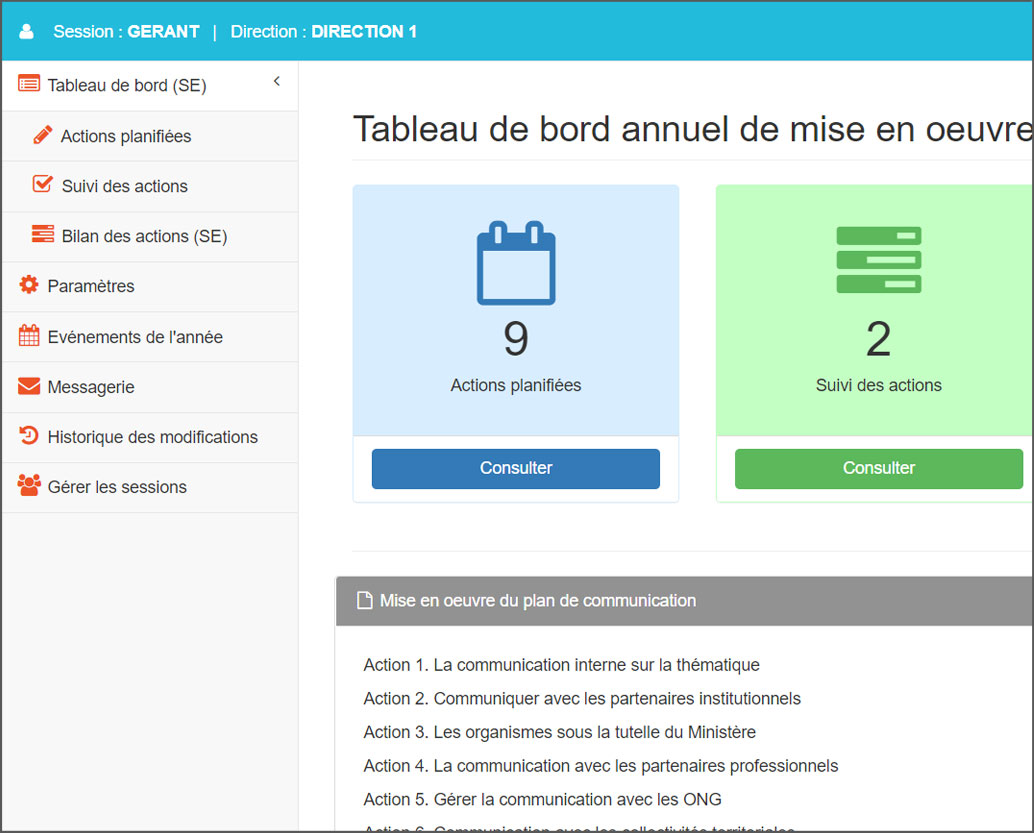Select Action 1. La communication interne sur la thématique
The image size is (1034, 833).
click(561, 665)
